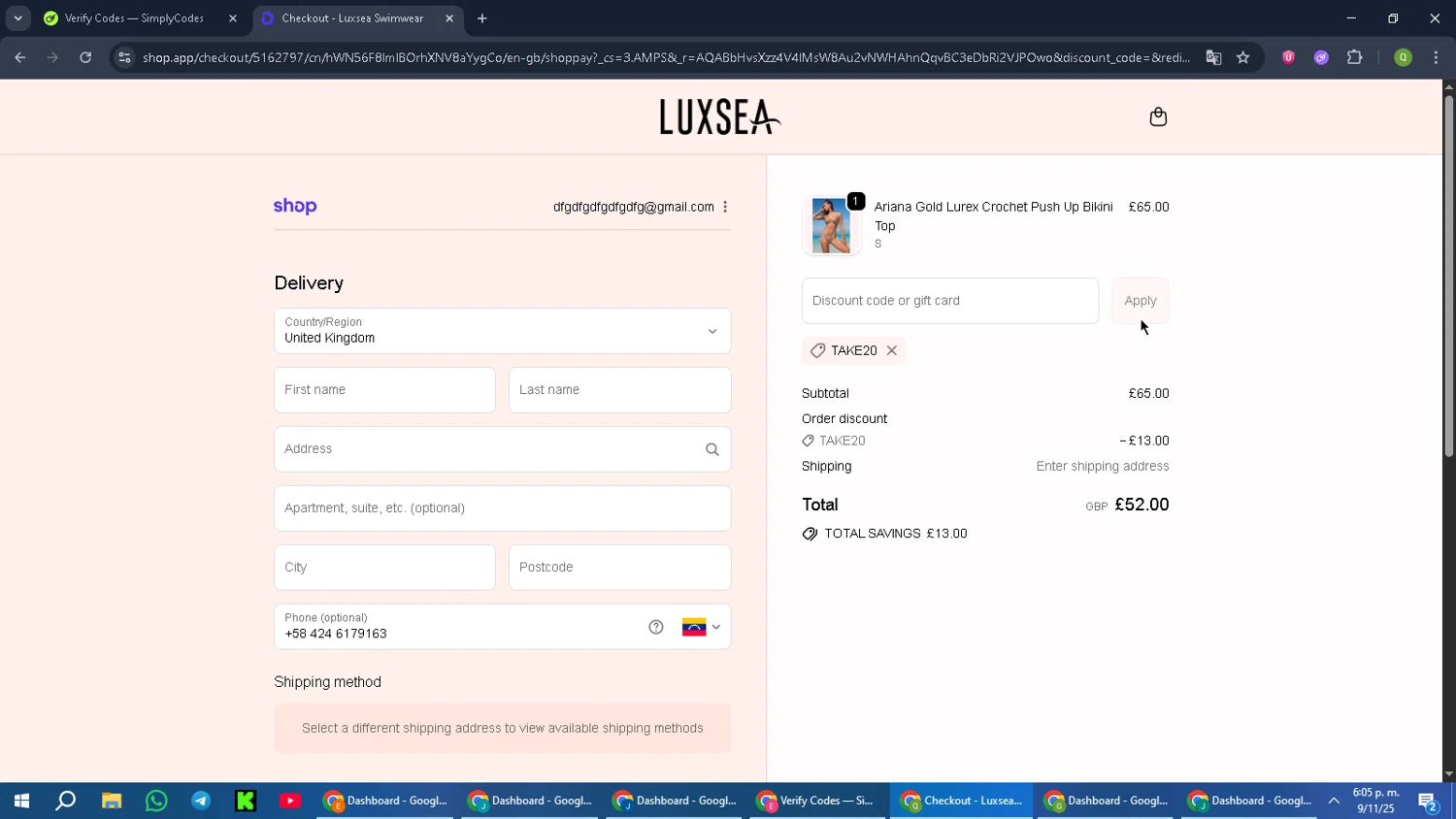
Task: Open the green K app in taskbar
Action: click(x=246, y=801)
